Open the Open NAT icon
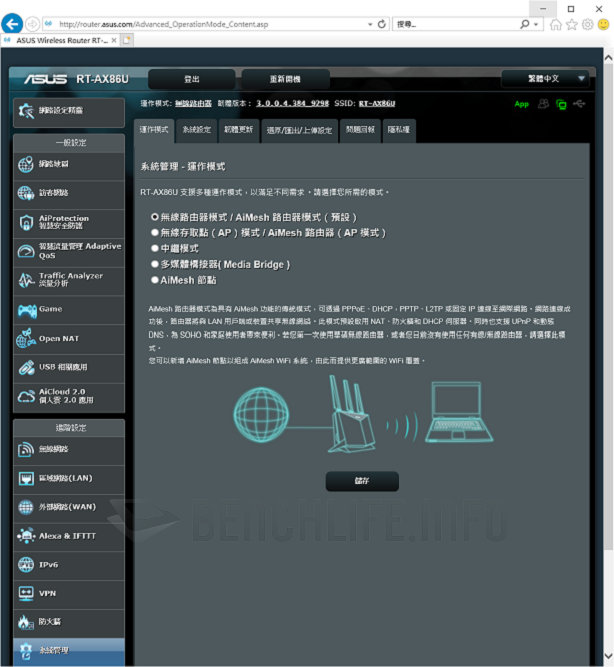Screen dimensions: 614x667 click(x=26, y=339)
